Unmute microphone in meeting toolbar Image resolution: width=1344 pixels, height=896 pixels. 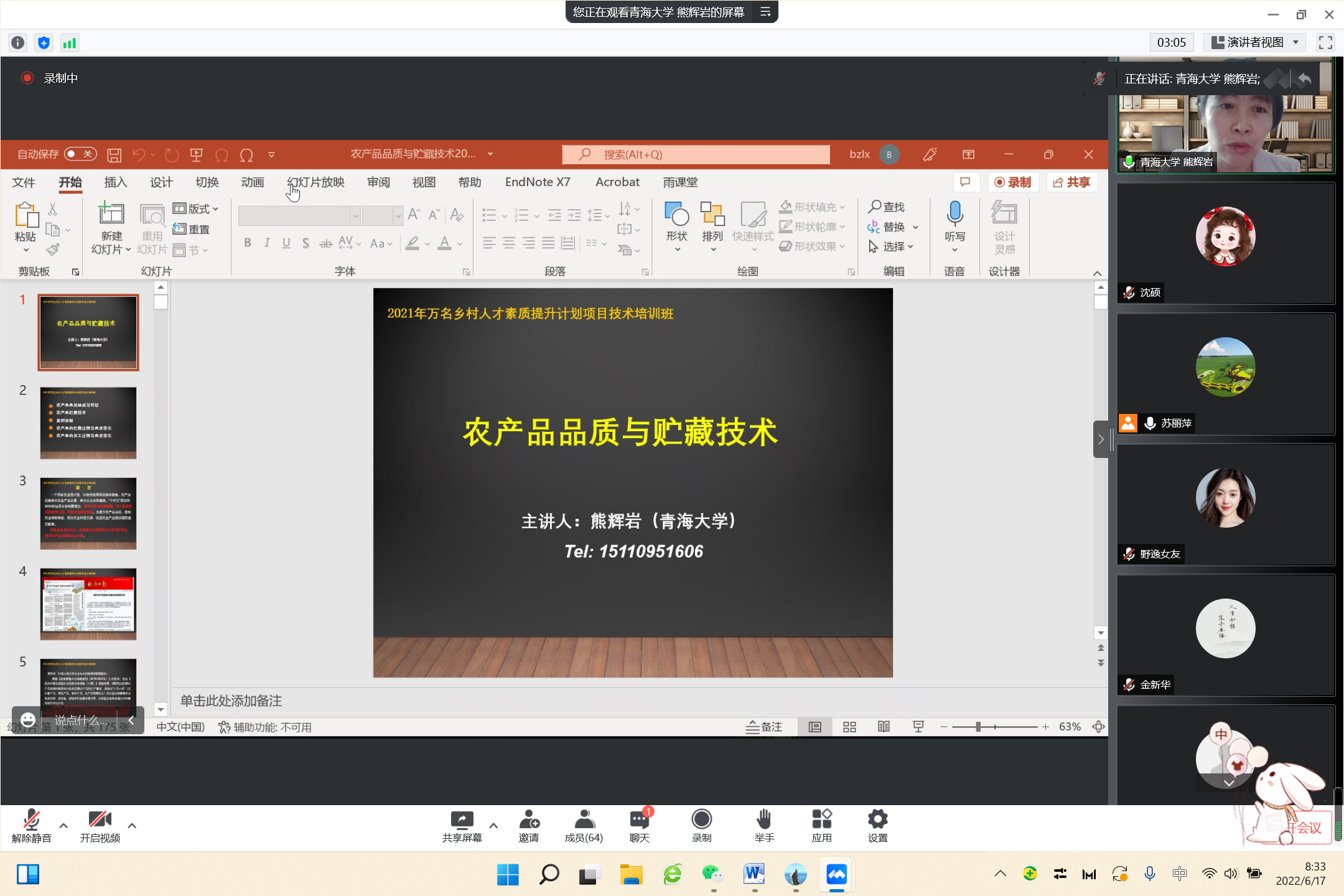pos(32,827)
